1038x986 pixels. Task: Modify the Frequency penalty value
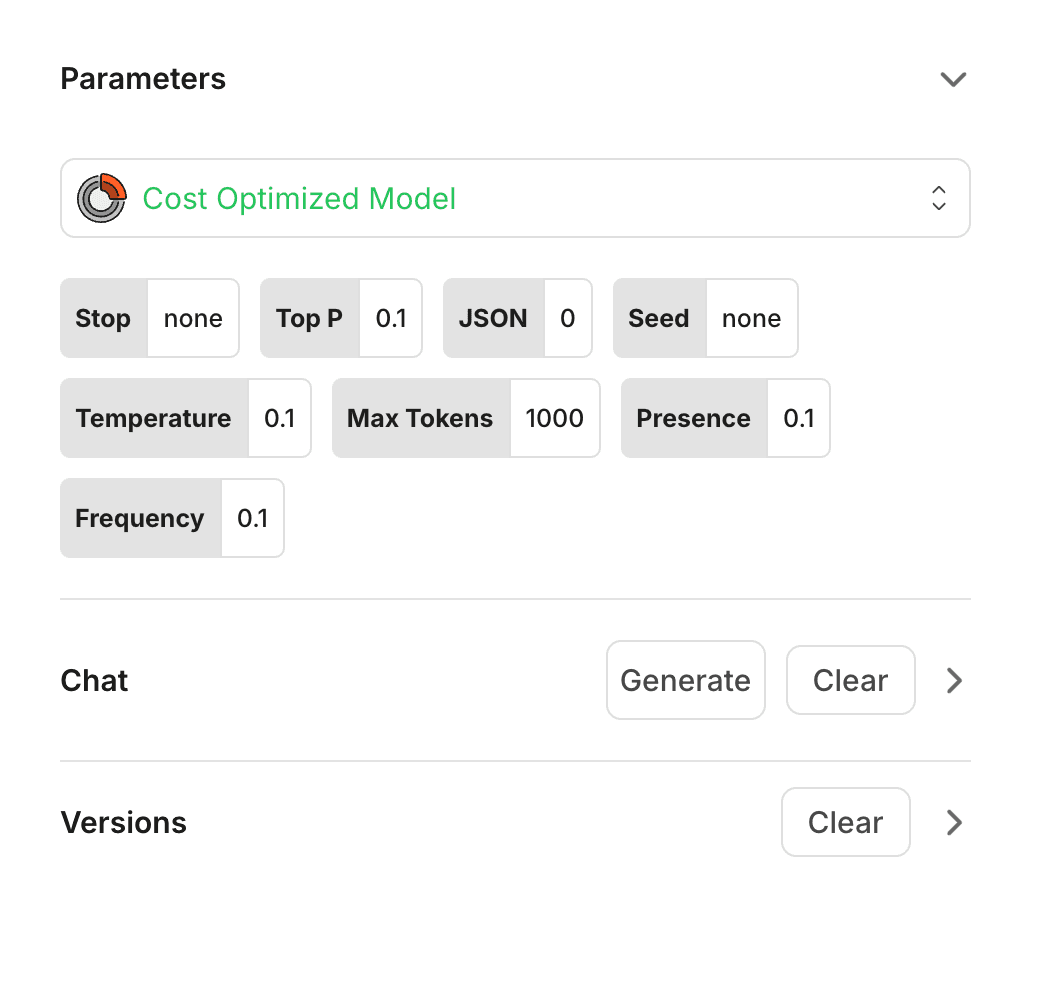click(x=252, y=519)
